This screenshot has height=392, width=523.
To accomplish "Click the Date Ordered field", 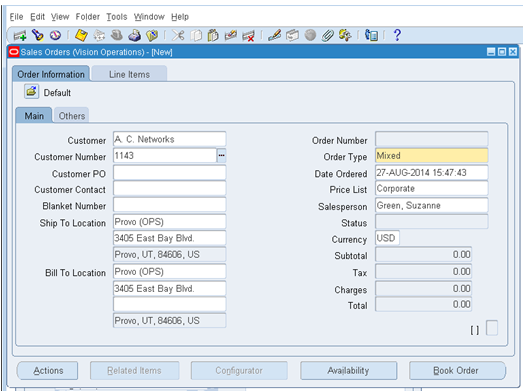I will tap(432, 172).
